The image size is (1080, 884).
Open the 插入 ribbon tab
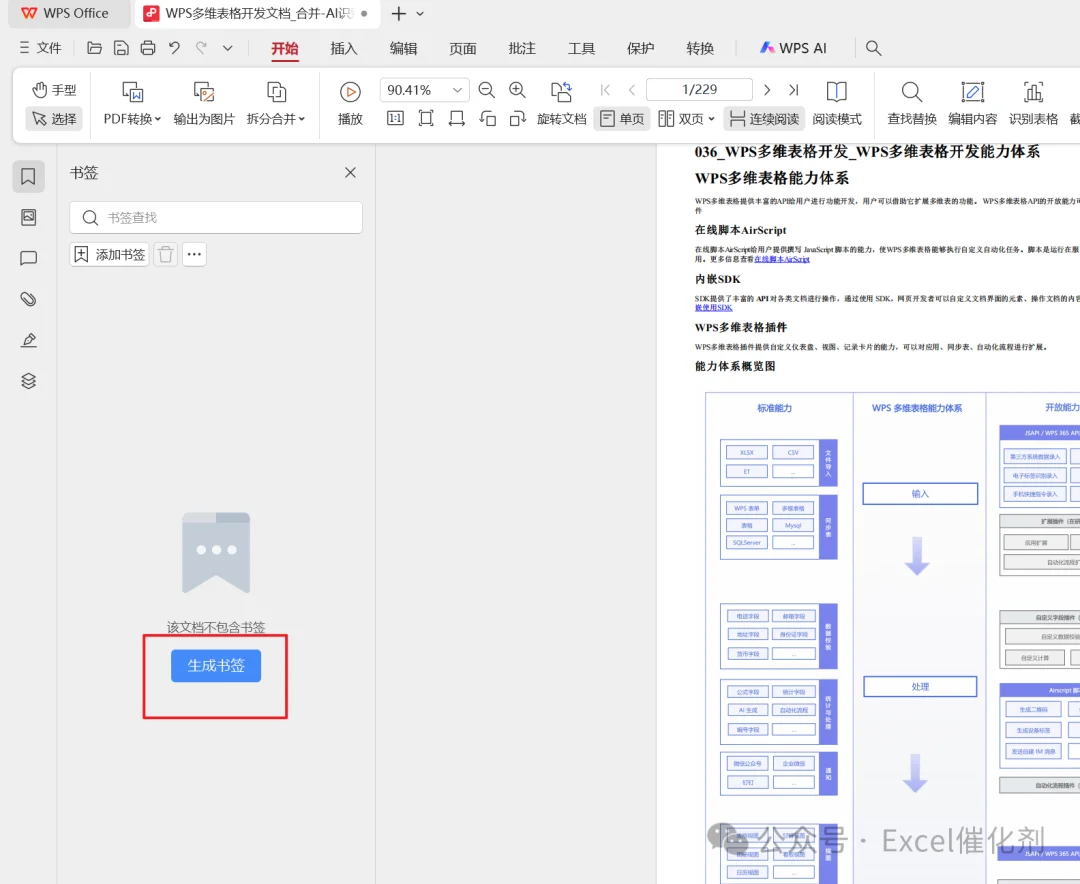click(344, 48)
